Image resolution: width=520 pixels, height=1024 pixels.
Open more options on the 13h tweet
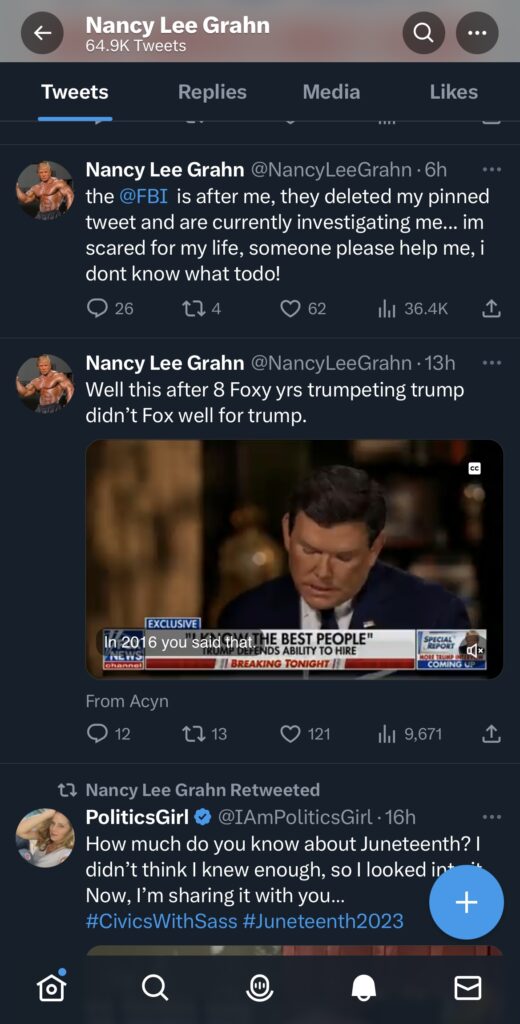pos(491,362)
